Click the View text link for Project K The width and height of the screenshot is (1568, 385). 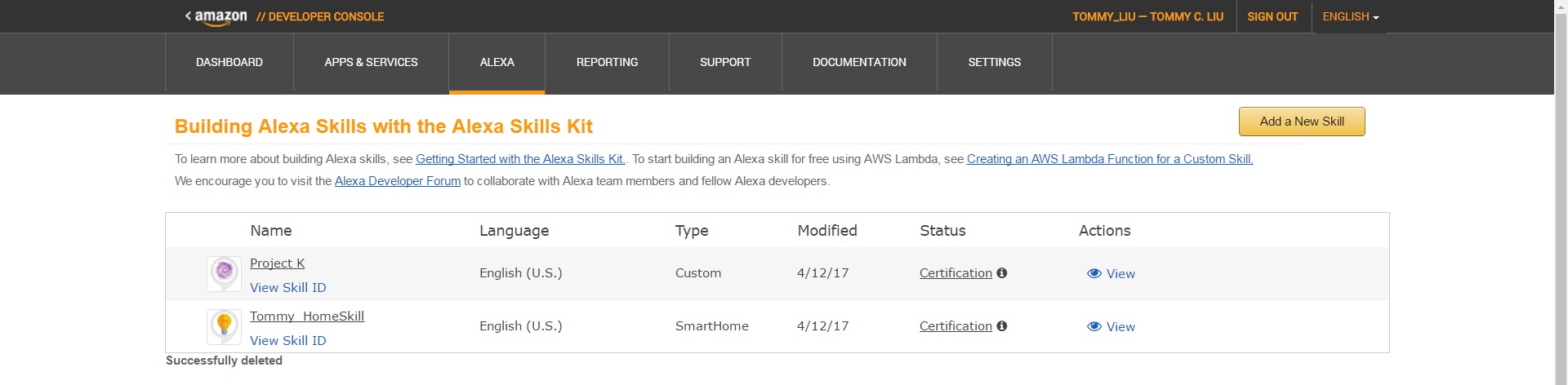(x=1120, y=274)
